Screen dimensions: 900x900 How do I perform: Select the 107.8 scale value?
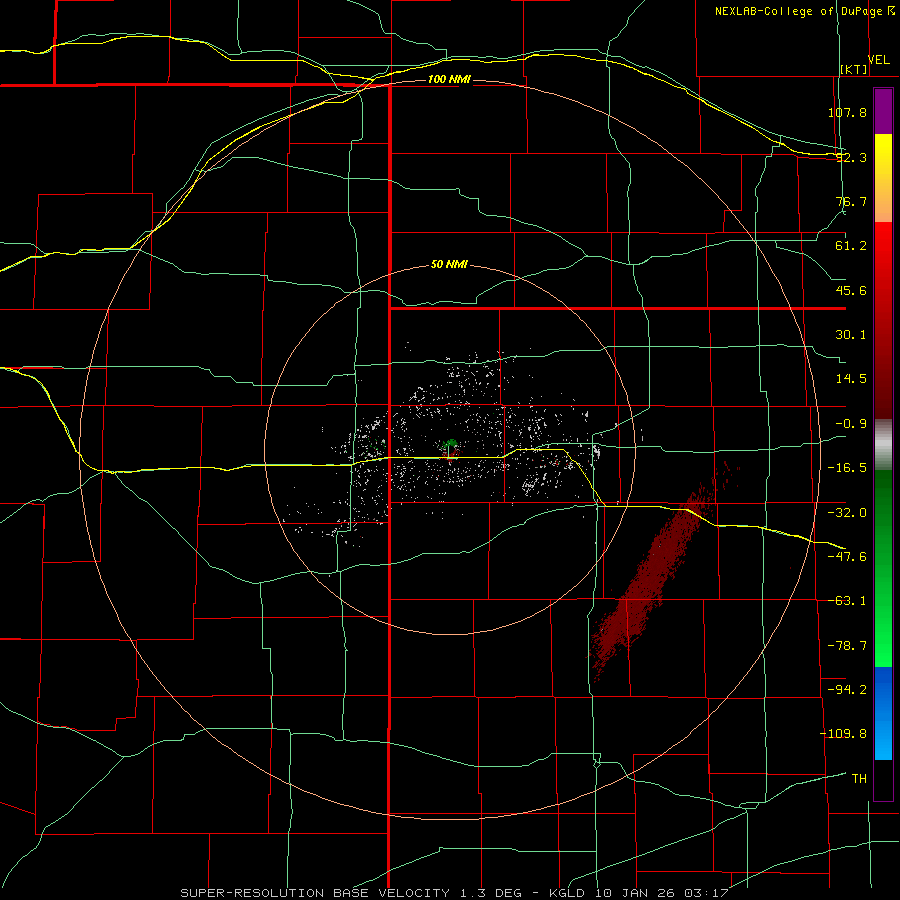point(847,112)
